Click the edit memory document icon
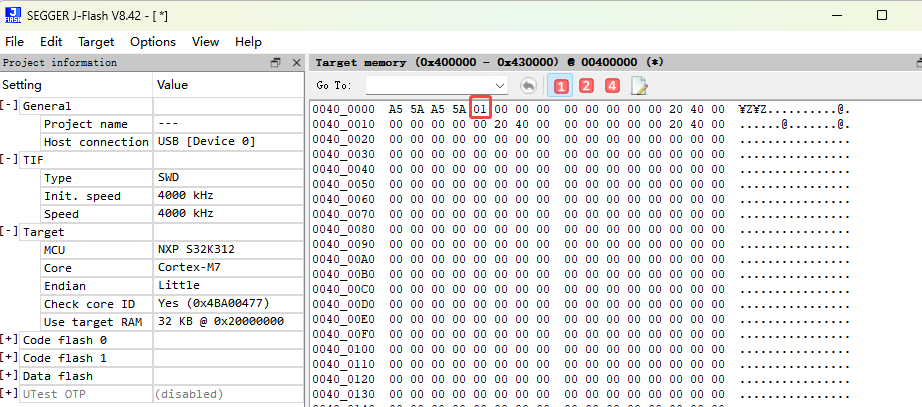Viewport: 922px width, 407px height. click(x=639, y=86)
